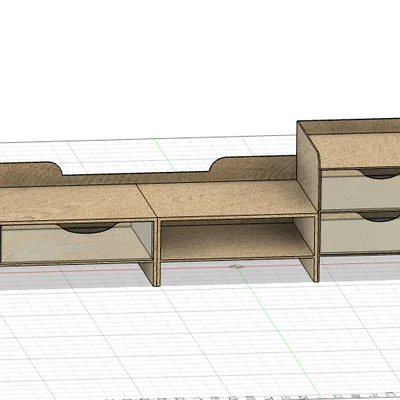Click the origin point on the grid
The width and height of the screenshot is (400, 400).
pyautogui.click(x=235, y=267)
